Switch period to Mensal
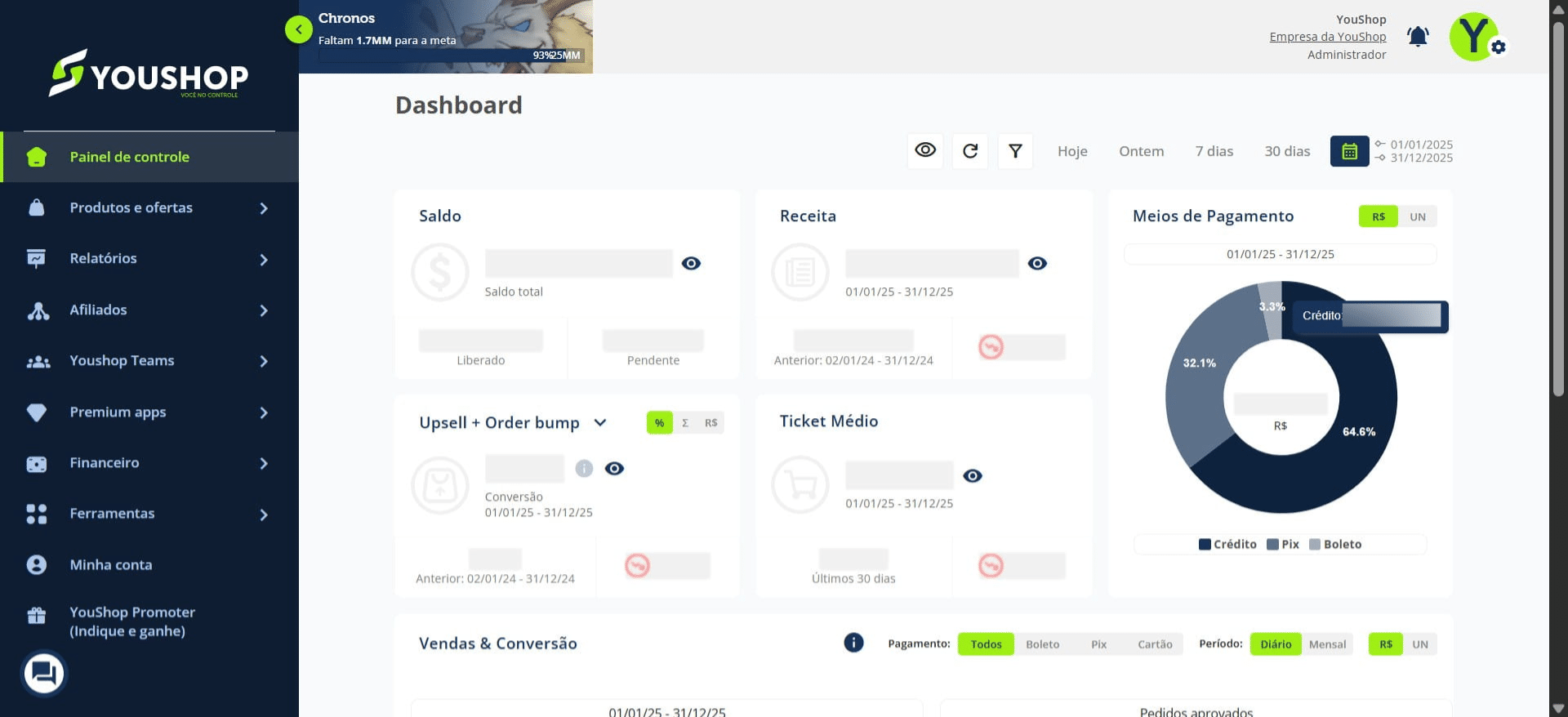The image size is (1568, 717). [1327, 644]
